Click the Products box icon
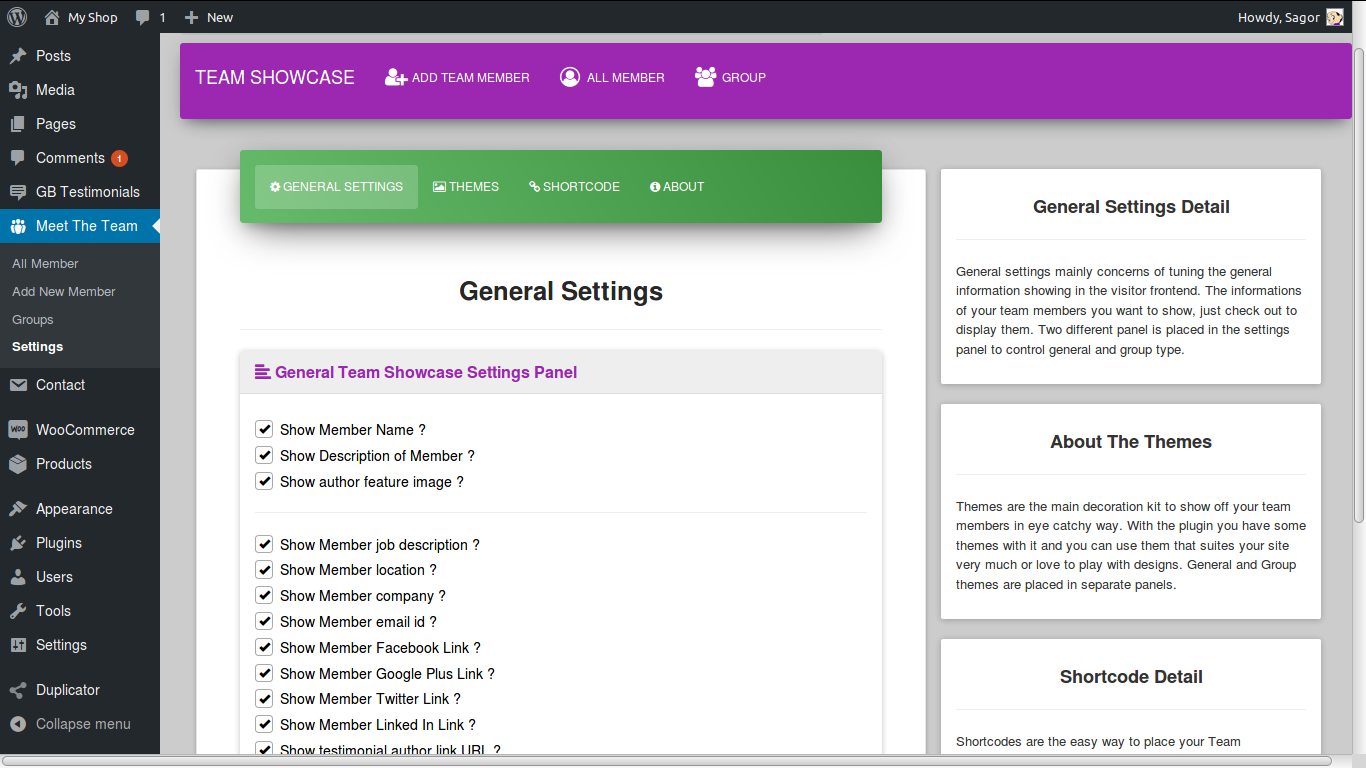The width and height of the screenshot is (1366, 768). [18, 464]
